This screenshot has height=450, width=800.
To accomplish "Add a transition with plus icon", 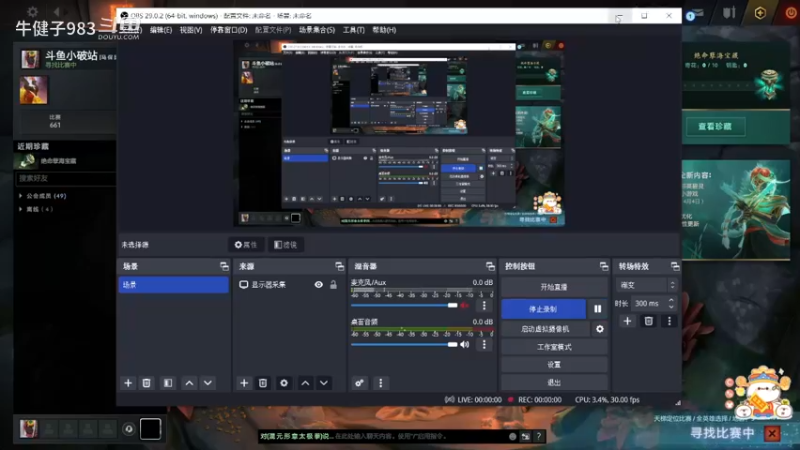I will 628,321.
